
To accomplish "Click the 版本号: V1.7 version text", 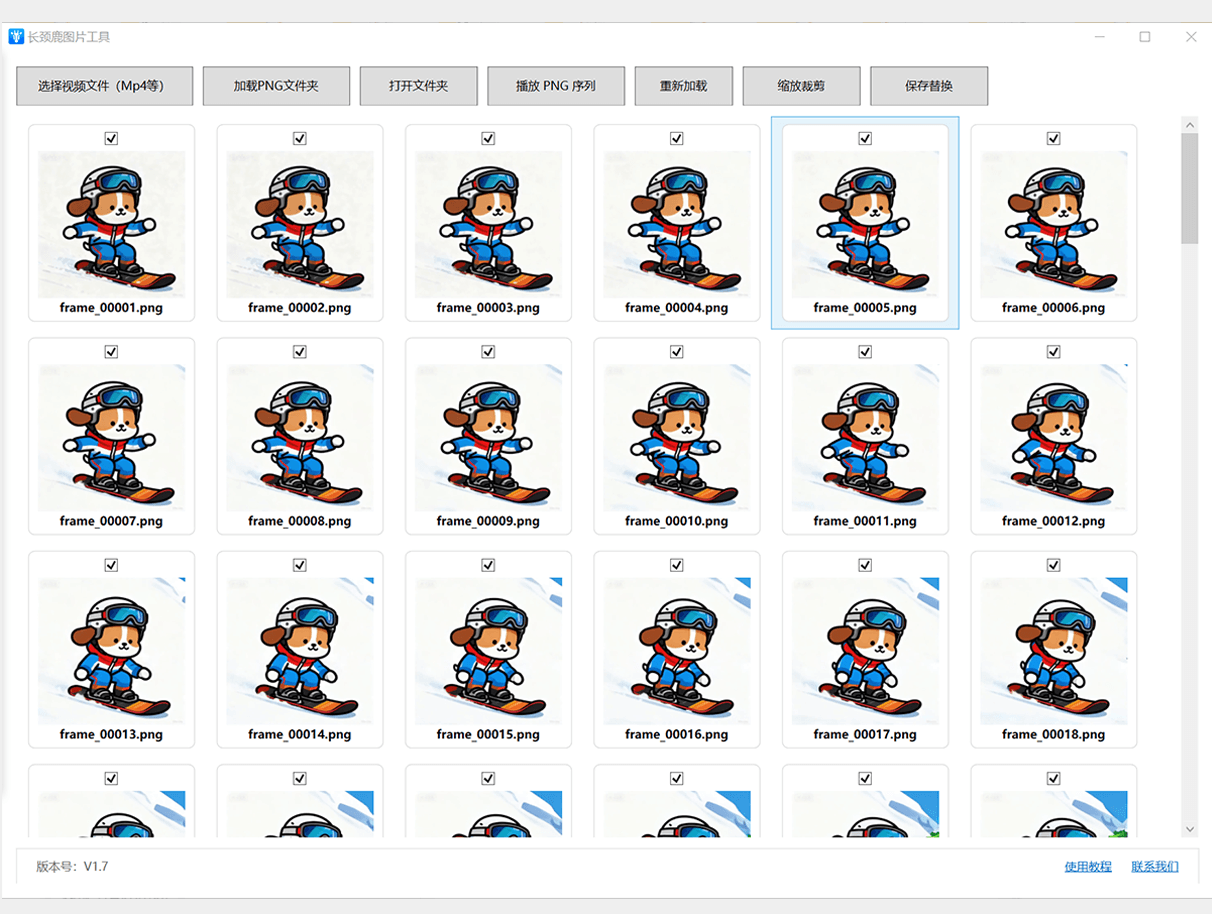I will pos(72,867).
